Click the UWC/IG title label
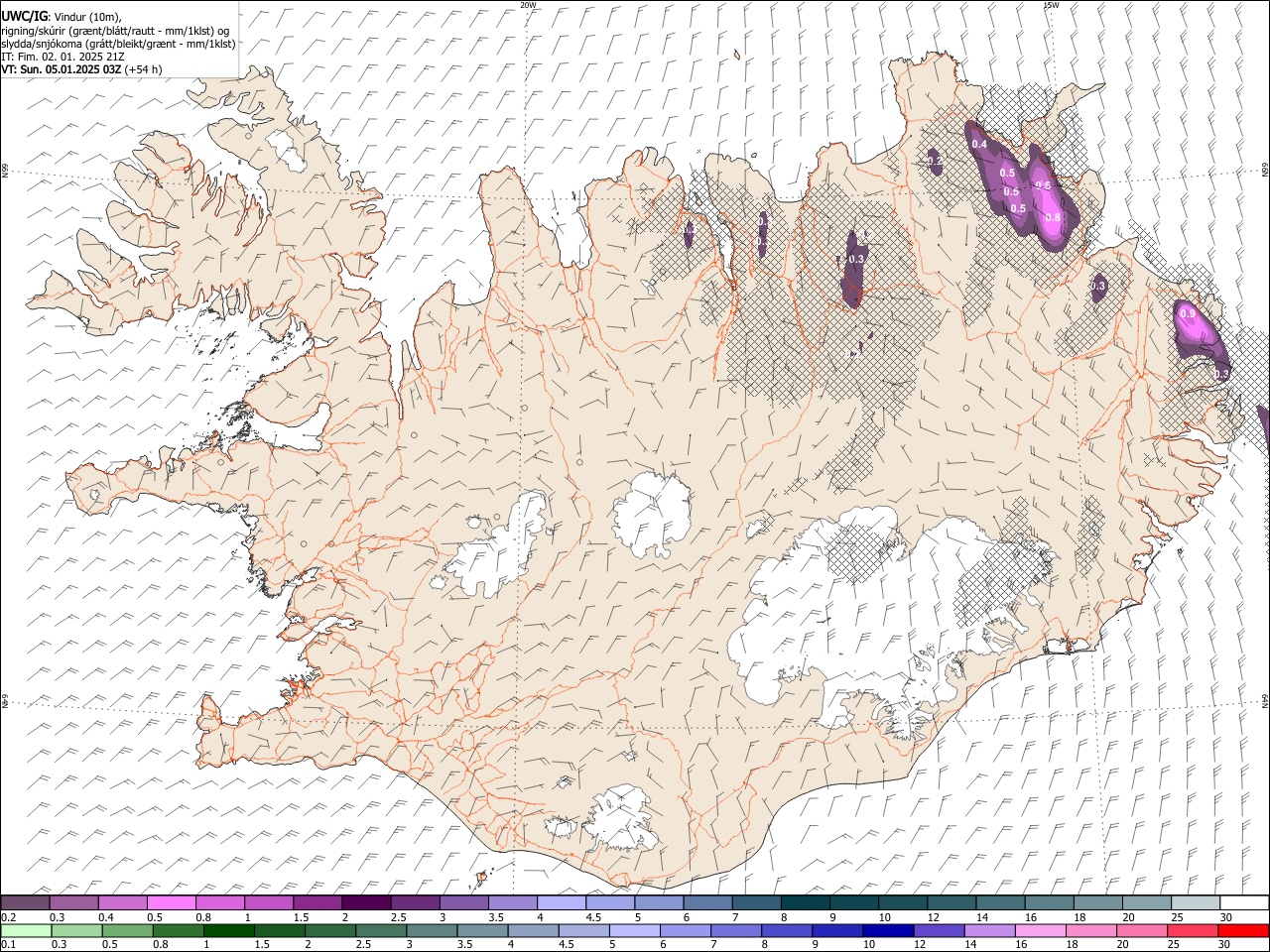The image size is (1270, 952). coord(24,17)
